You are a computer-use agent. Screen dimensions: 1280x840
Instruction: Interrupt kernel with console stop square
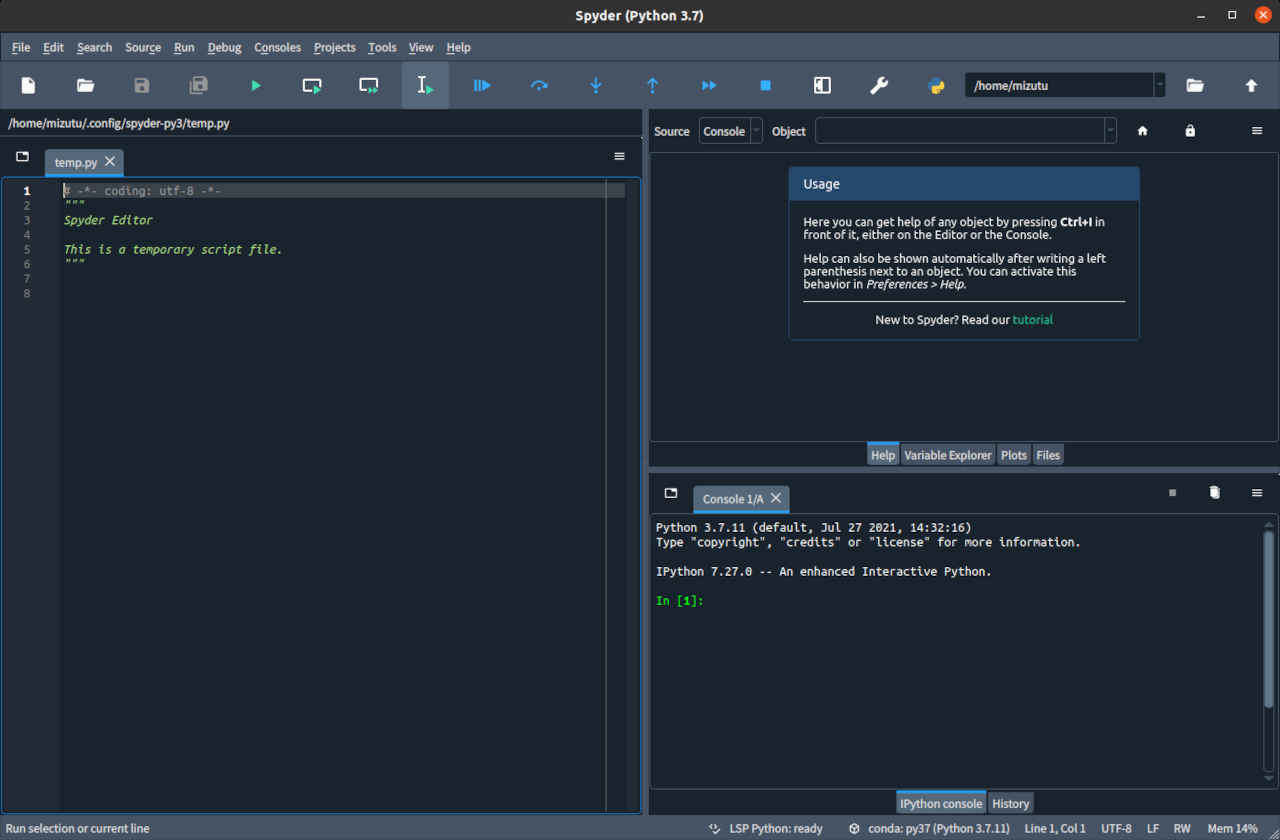click(1173, 493)
